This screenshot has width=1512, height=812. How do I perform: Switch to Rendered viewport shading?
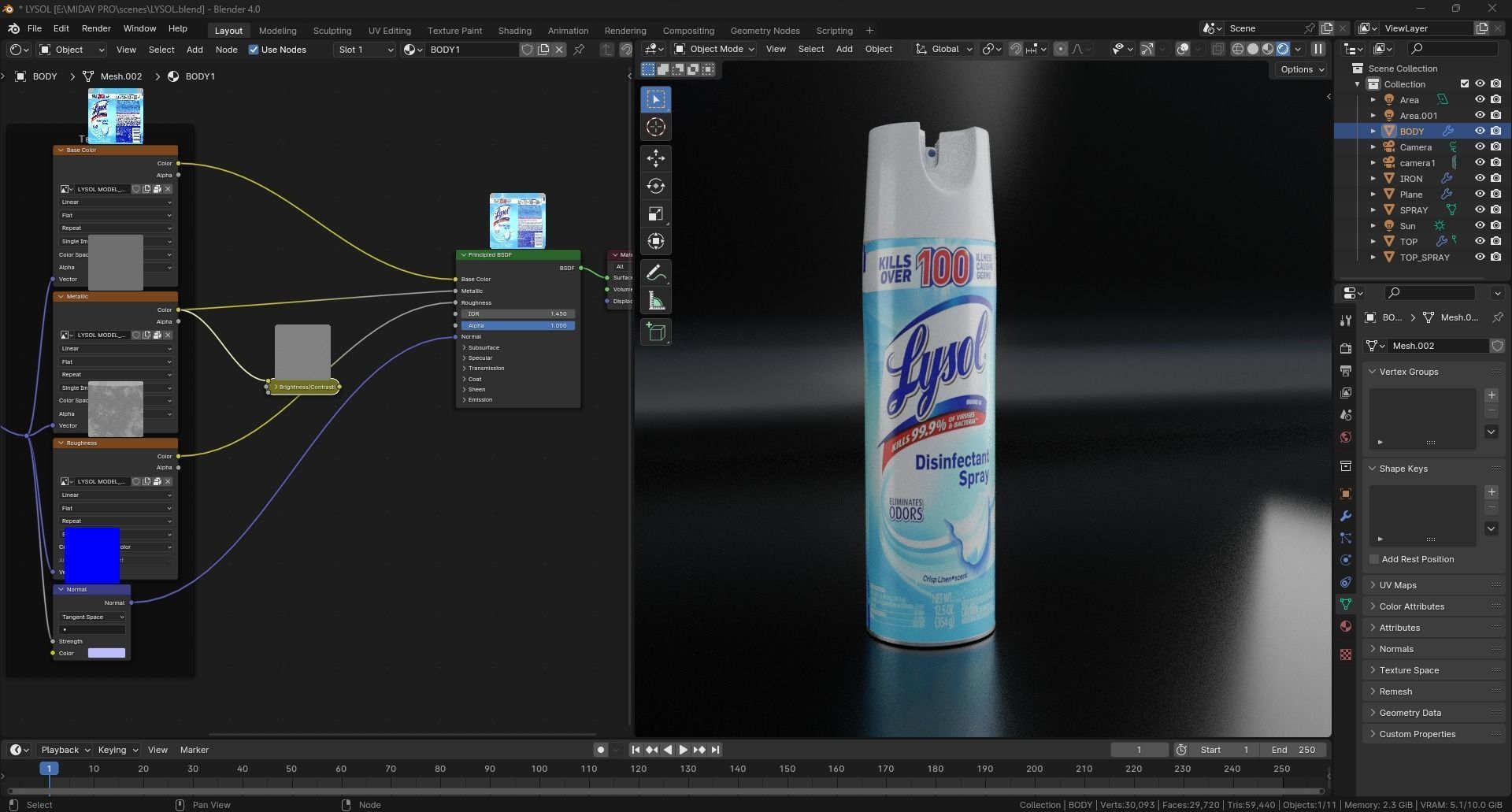[1283, 49]
